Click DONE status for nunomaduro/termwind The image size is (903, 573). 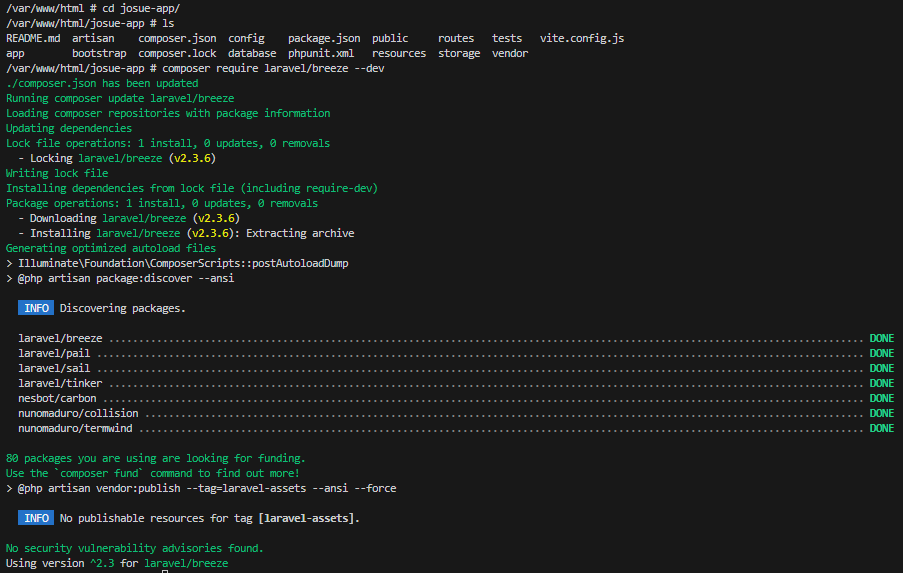(x=882, y=428)
